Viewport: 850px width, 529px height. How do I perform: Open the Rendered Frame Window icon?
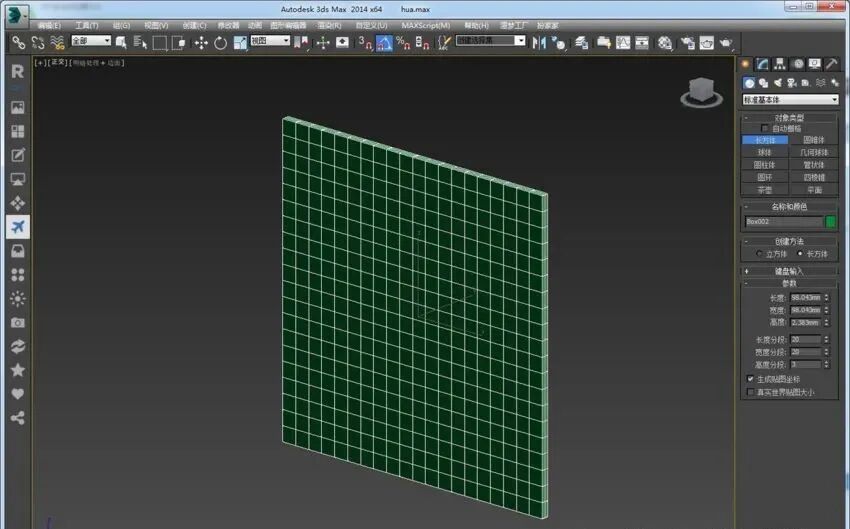point(706,43)
